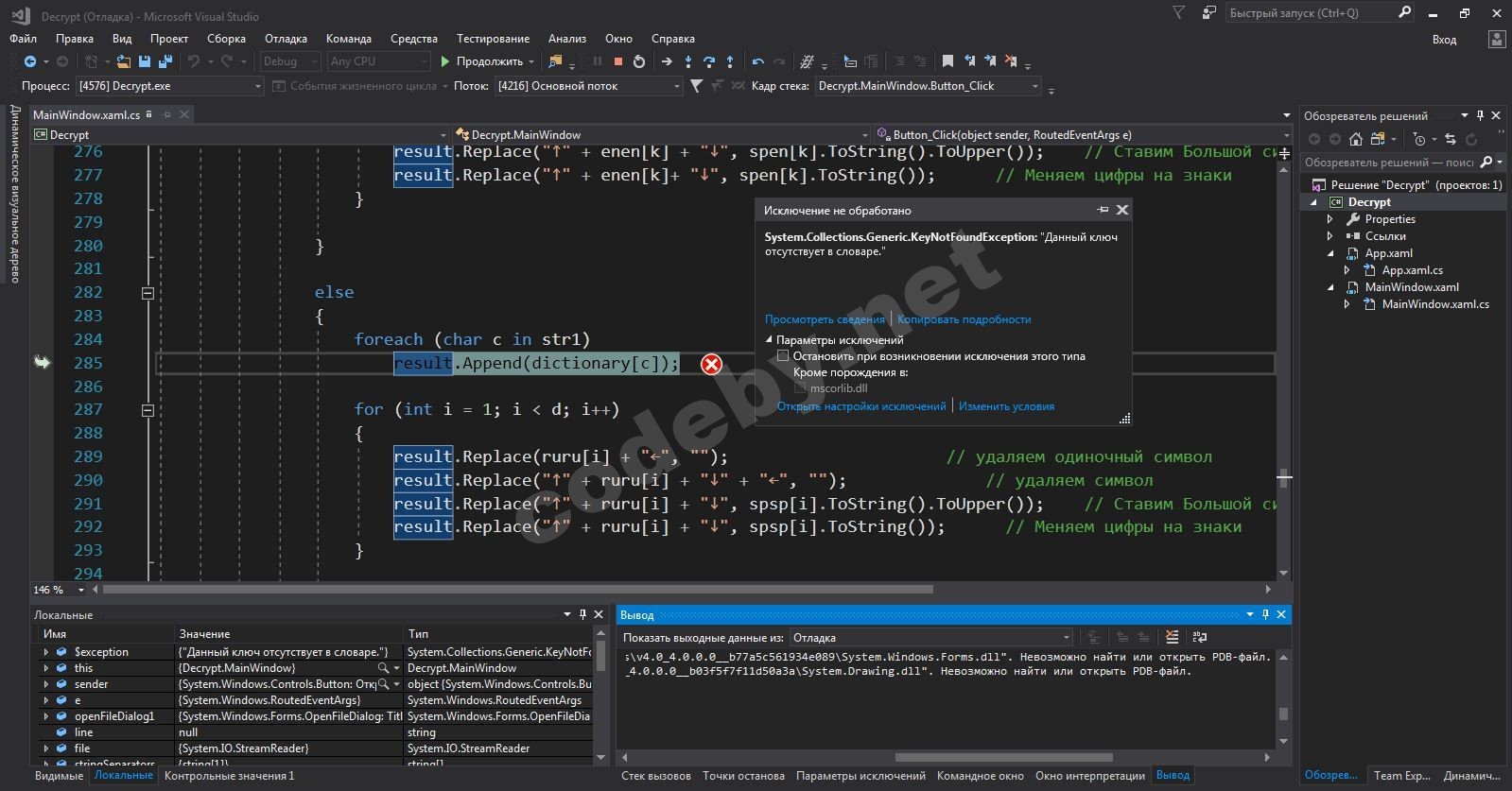Click the Save All toolbar icon

(165, 61)
